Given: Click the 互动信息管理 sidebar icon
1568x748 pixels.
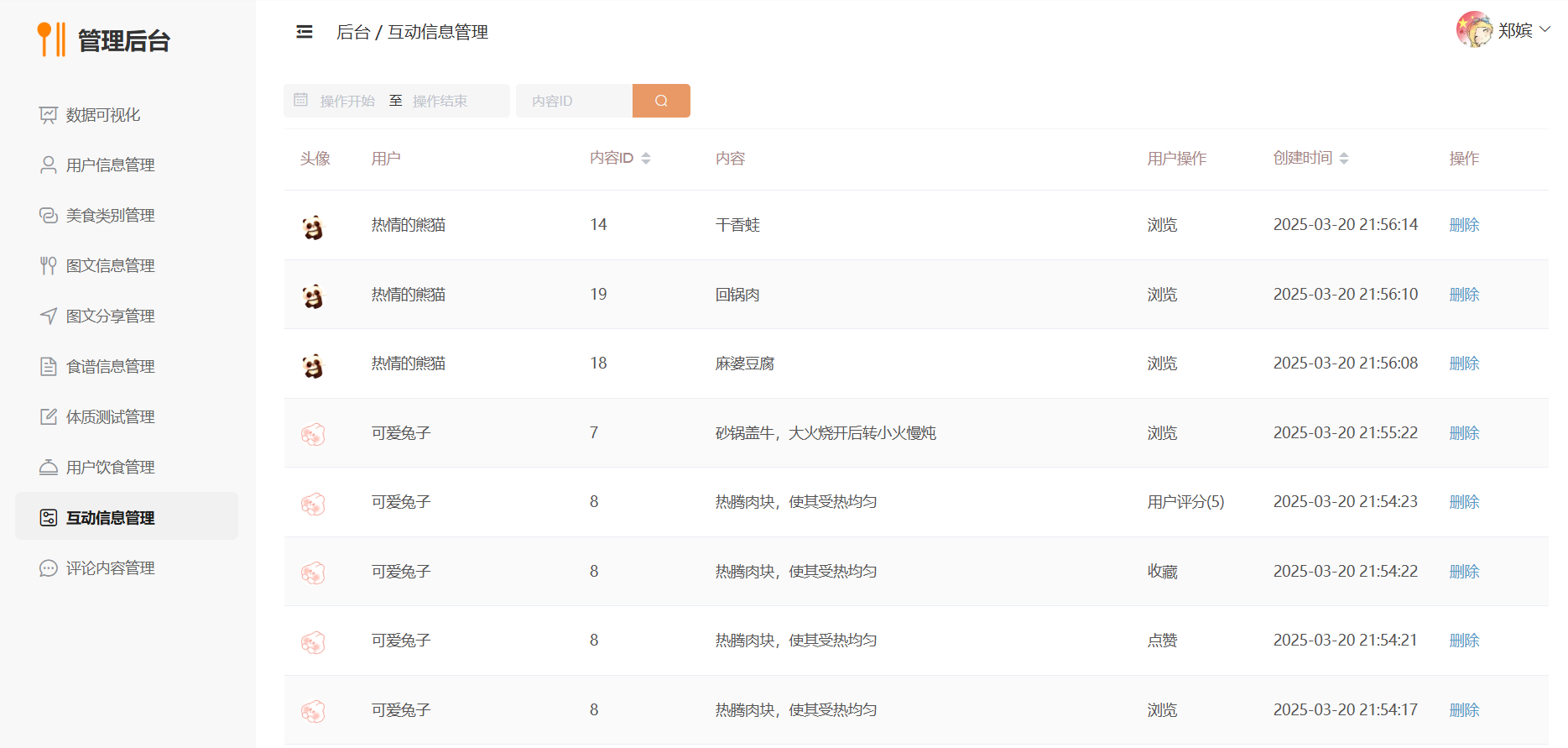Looking at the screenshot, I should coord(49,518).
